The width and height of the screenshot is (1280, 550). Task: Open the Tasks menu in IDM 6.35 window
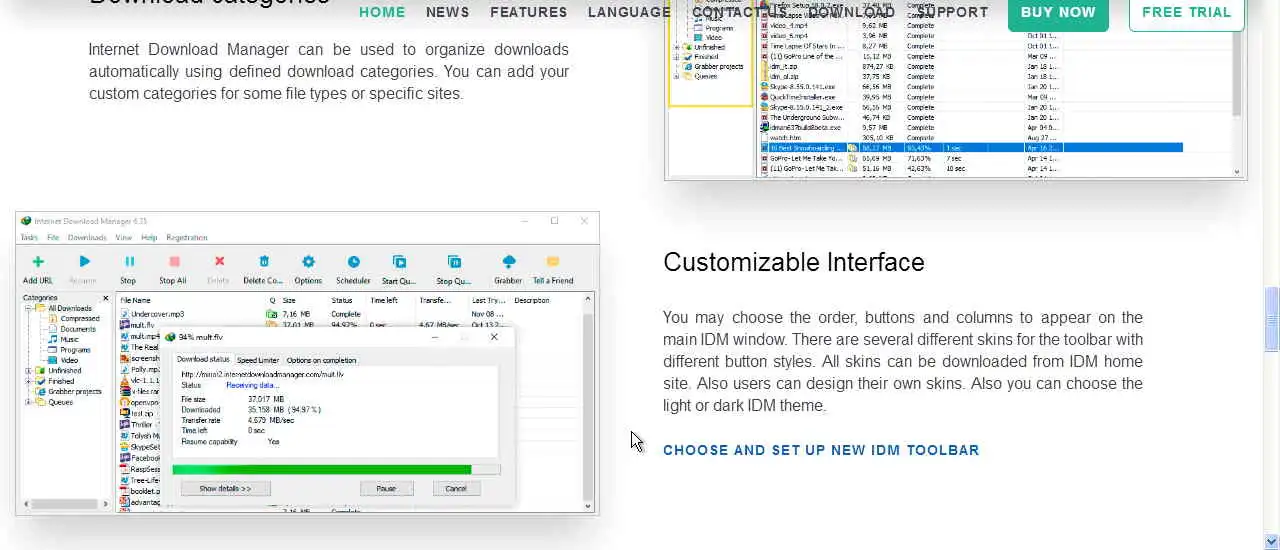tap(29, 238)
